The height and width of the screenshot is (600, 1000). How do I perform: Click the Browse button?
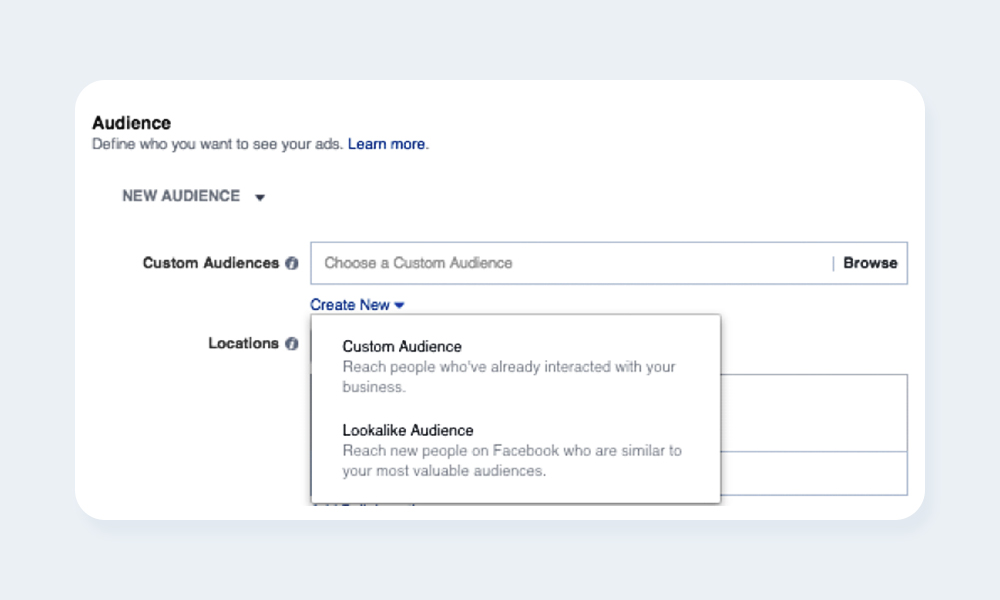[x=870, y=263]
